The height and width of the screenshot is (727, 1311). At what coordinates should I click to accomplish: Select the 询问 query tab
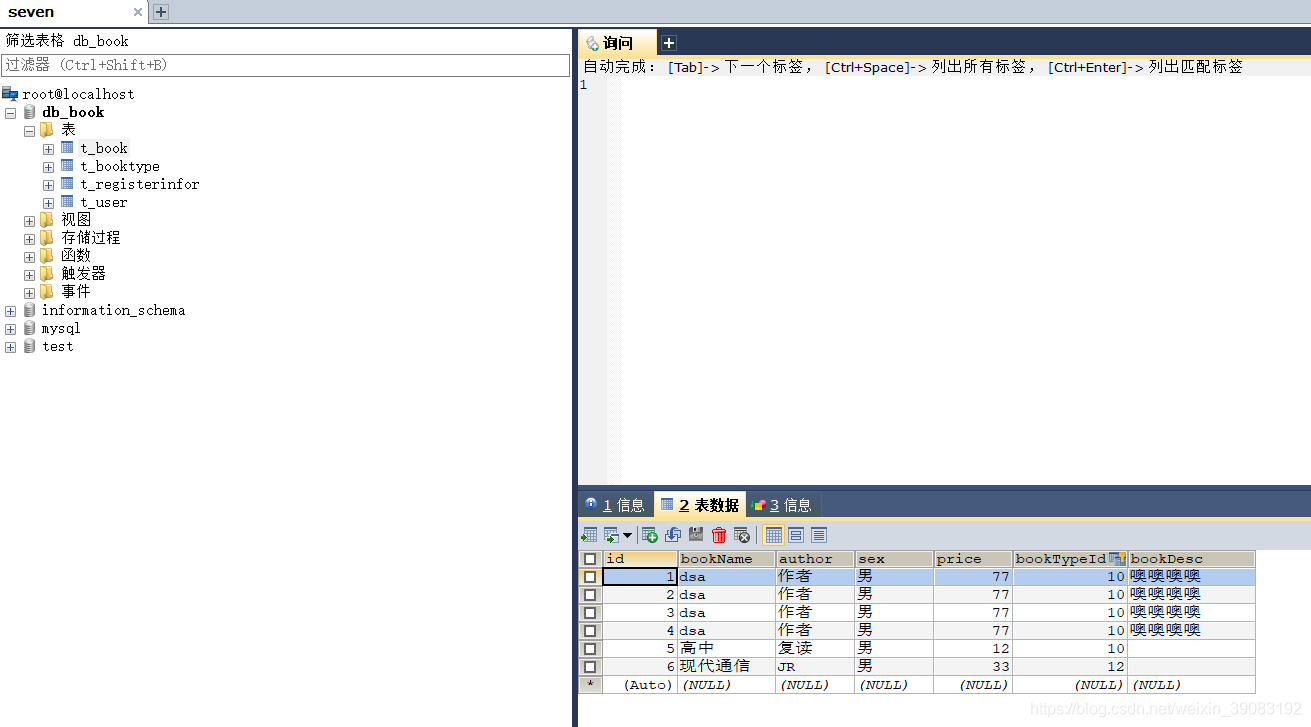click(x=617, y=43)
